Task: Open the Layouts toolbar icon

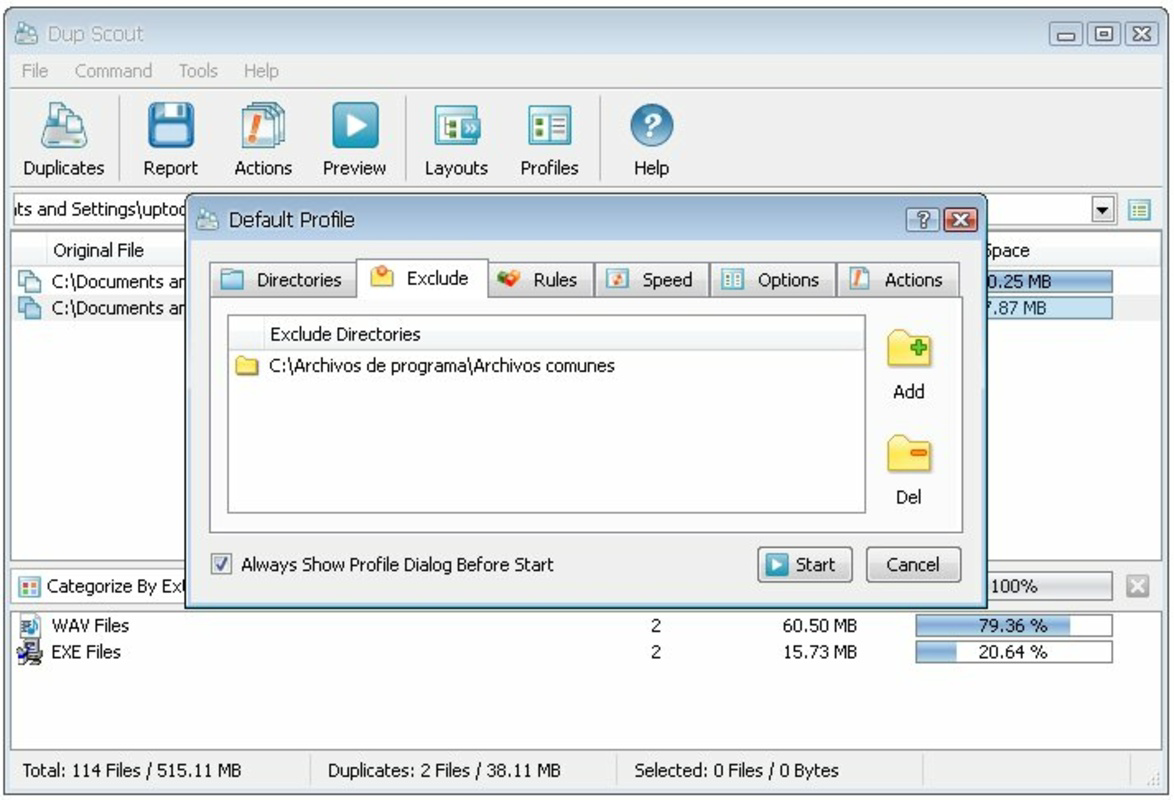Action: click(457, 125)
